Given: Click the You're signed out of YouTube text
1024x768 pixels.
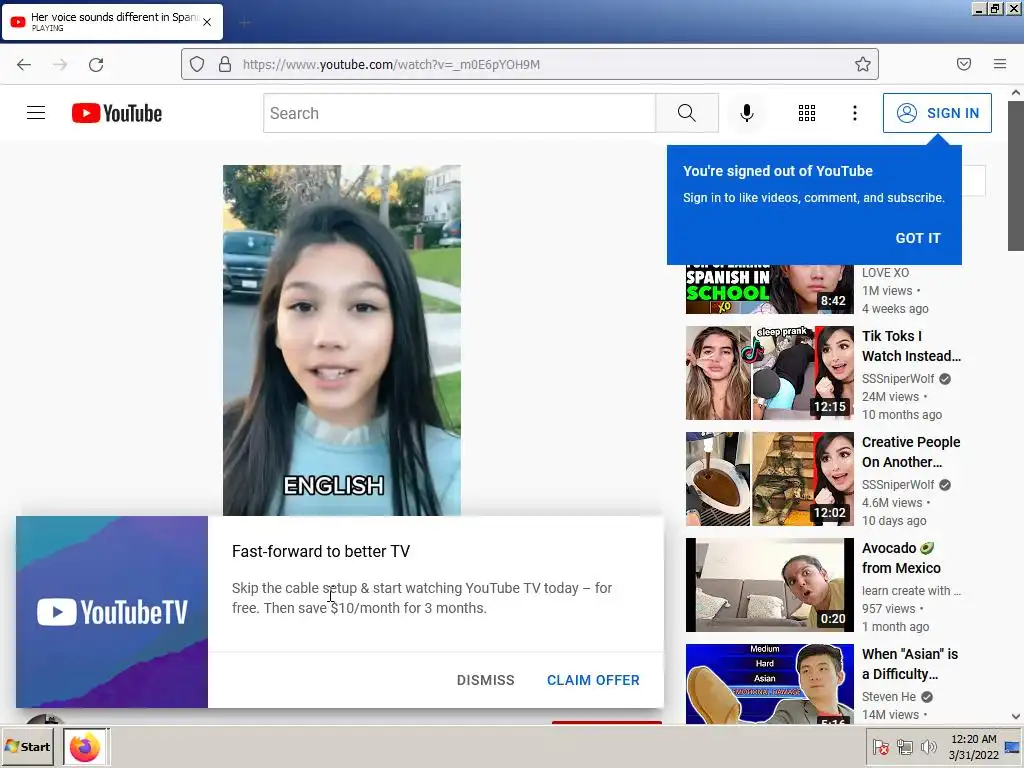Looking at the screenshot, I should click(778, 171).
